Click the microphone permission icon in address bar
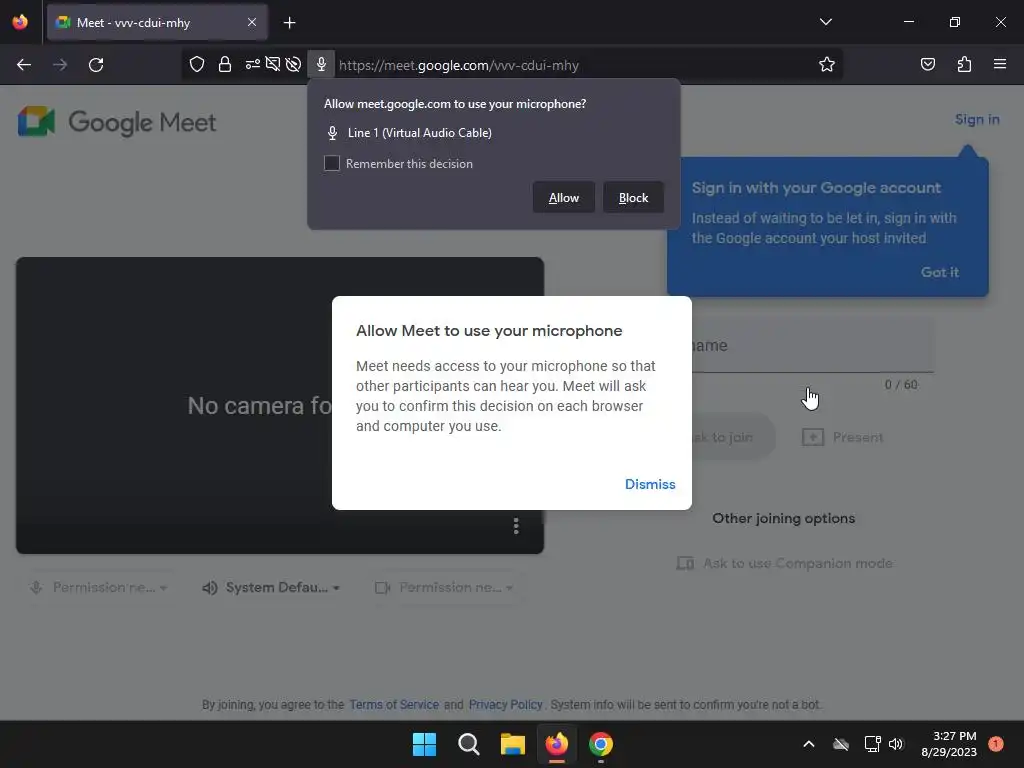The width and height of the screenshot is (1024, 768). [x=321, y=64]
